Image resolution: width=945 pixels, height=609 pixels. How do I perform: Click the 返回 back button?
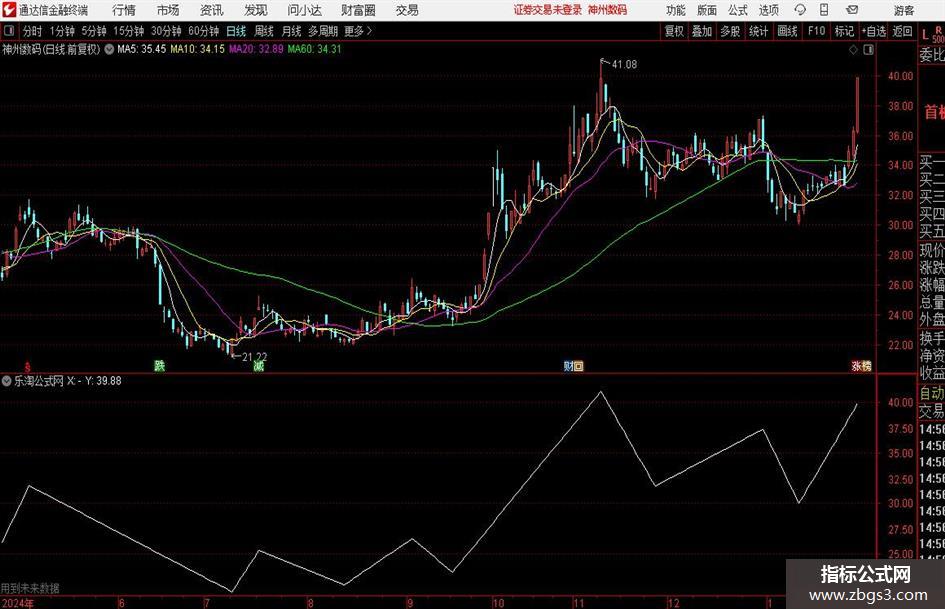click(902, 31)
